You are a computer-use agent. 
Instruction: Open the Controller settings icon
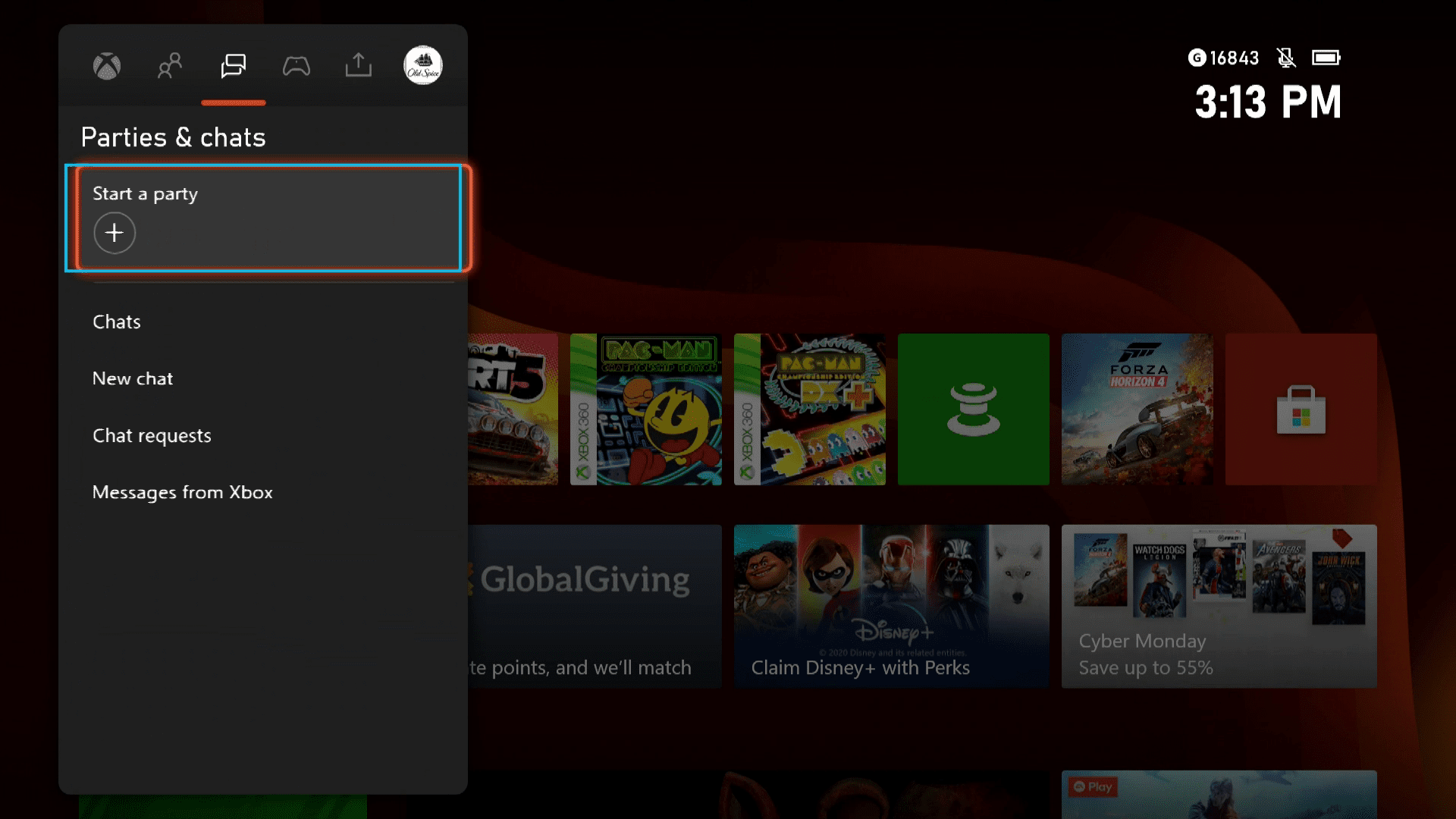tap(296, 64)
